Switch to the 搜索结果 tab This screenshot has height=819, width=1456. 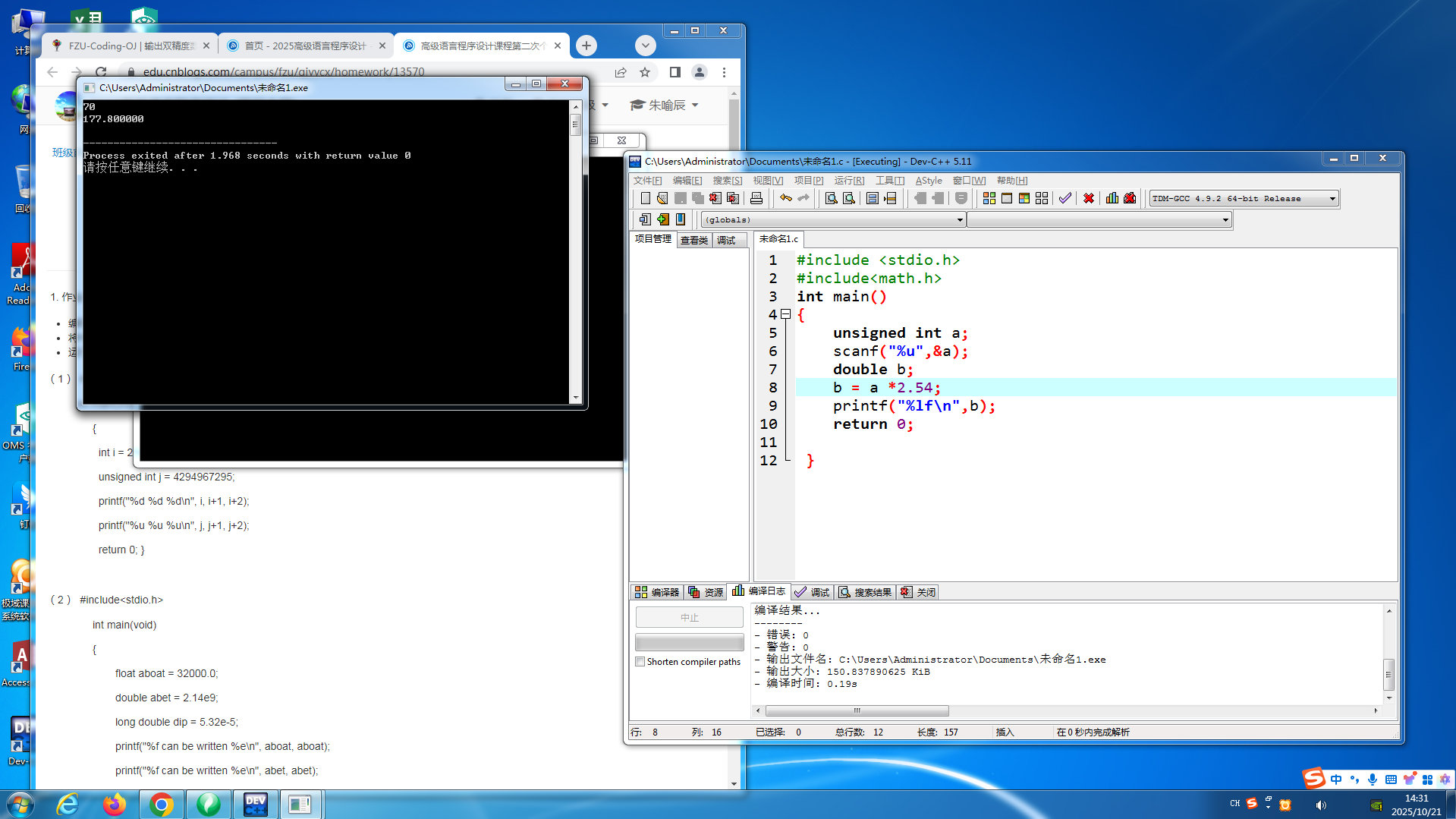(865, 592)
